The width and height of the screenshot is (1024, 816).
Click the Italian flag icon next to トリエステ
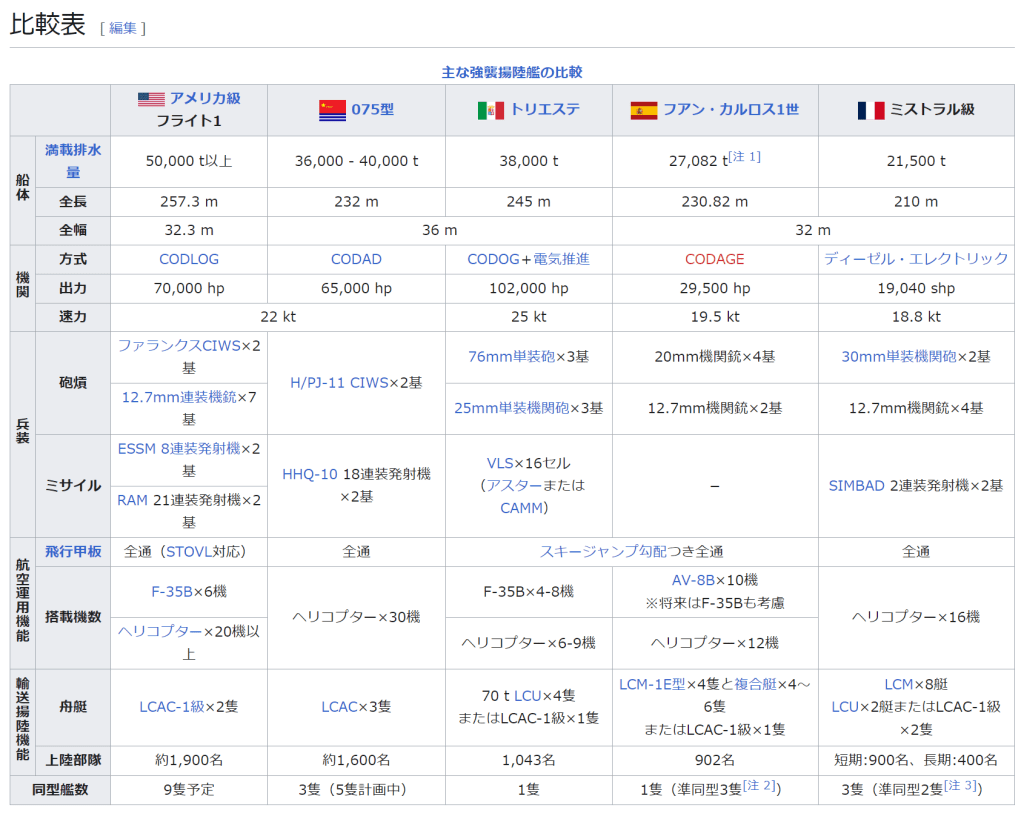[490, 110]
